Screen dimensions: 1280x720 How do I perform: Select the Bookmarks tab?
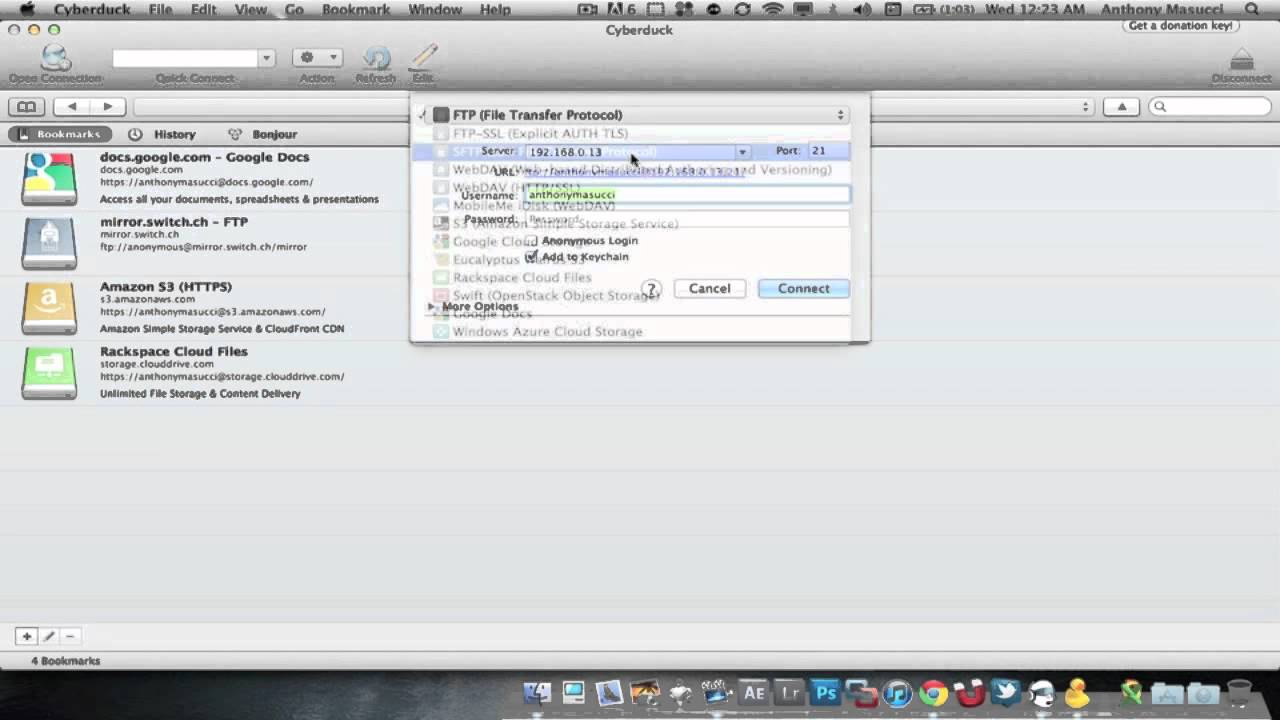60,134
